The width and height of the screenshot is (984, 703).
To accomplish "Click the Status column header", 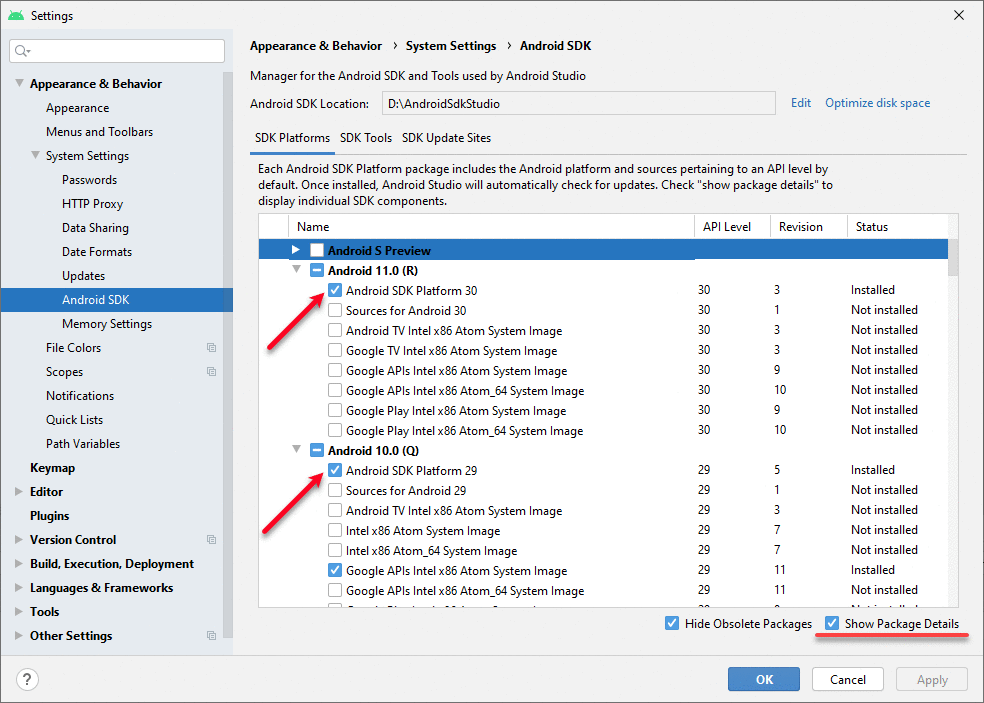I will click(x=897, y=227).
